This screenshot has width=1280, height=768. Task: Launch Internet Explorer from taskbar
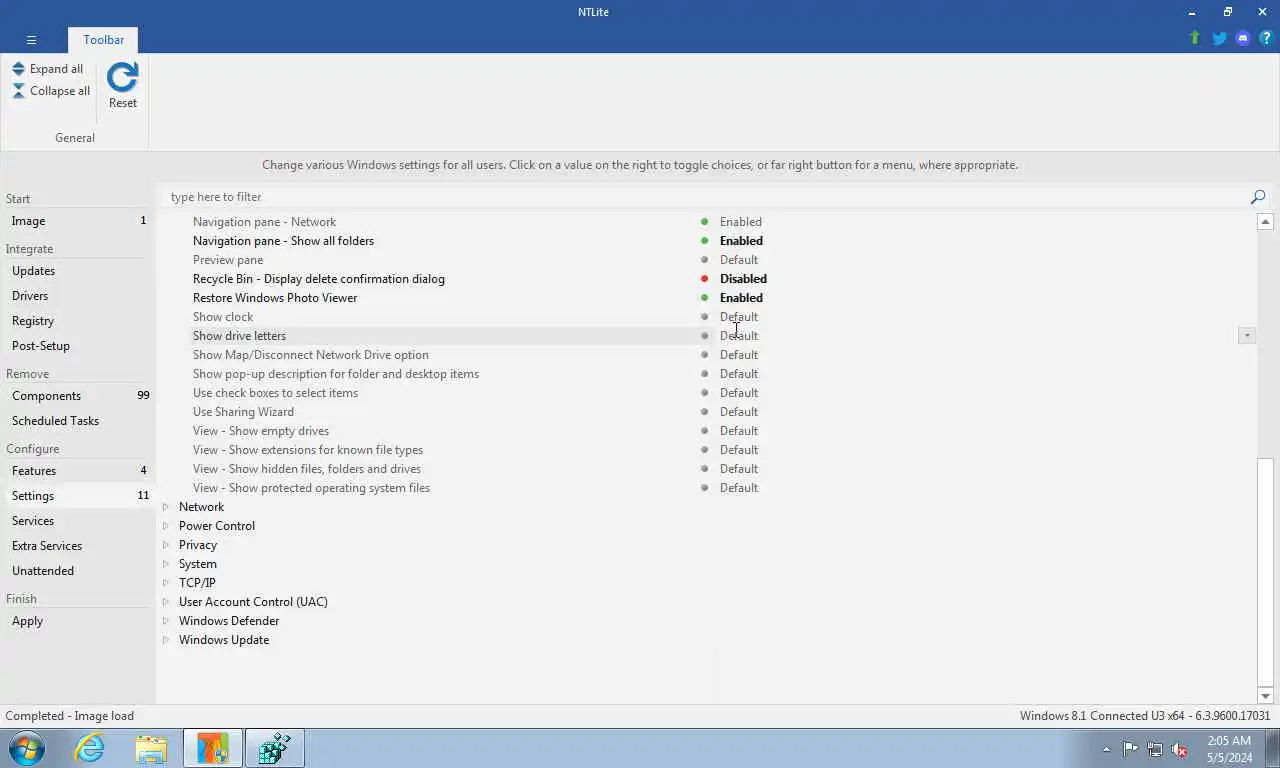pos(89,748)
